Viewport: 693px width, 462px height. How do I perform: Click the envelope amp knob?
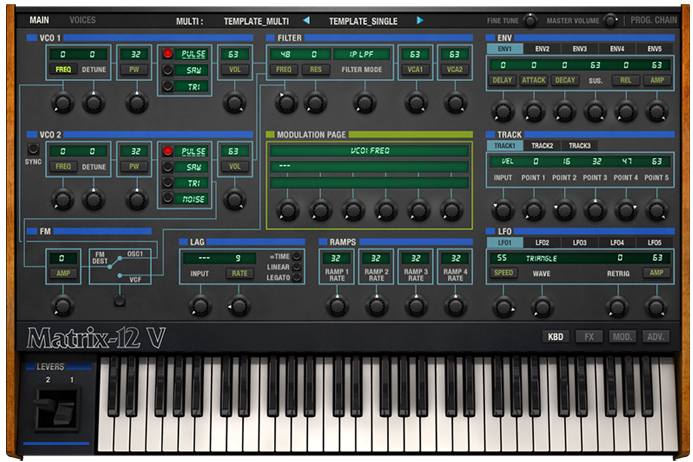coord(657,111)
